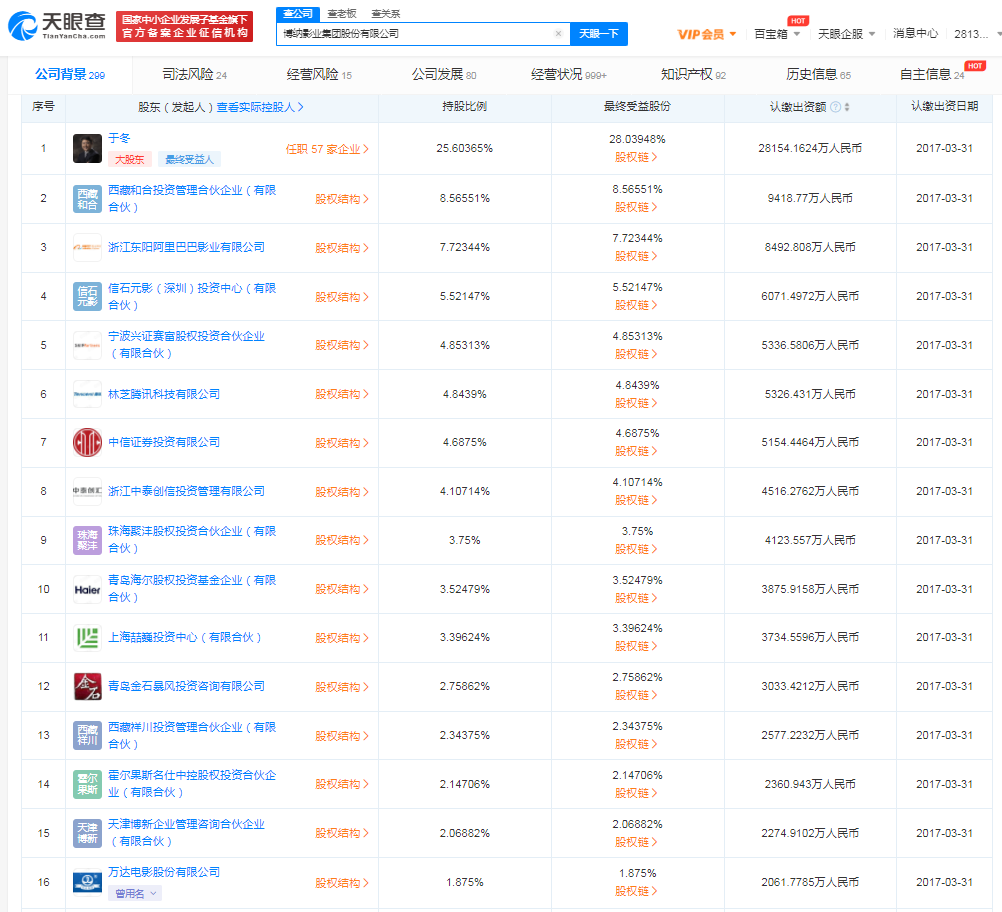The image size is (1002, 912).
Task: Sort by 认缴出资额 using the sort arrows
Action: tap(847, 107)
